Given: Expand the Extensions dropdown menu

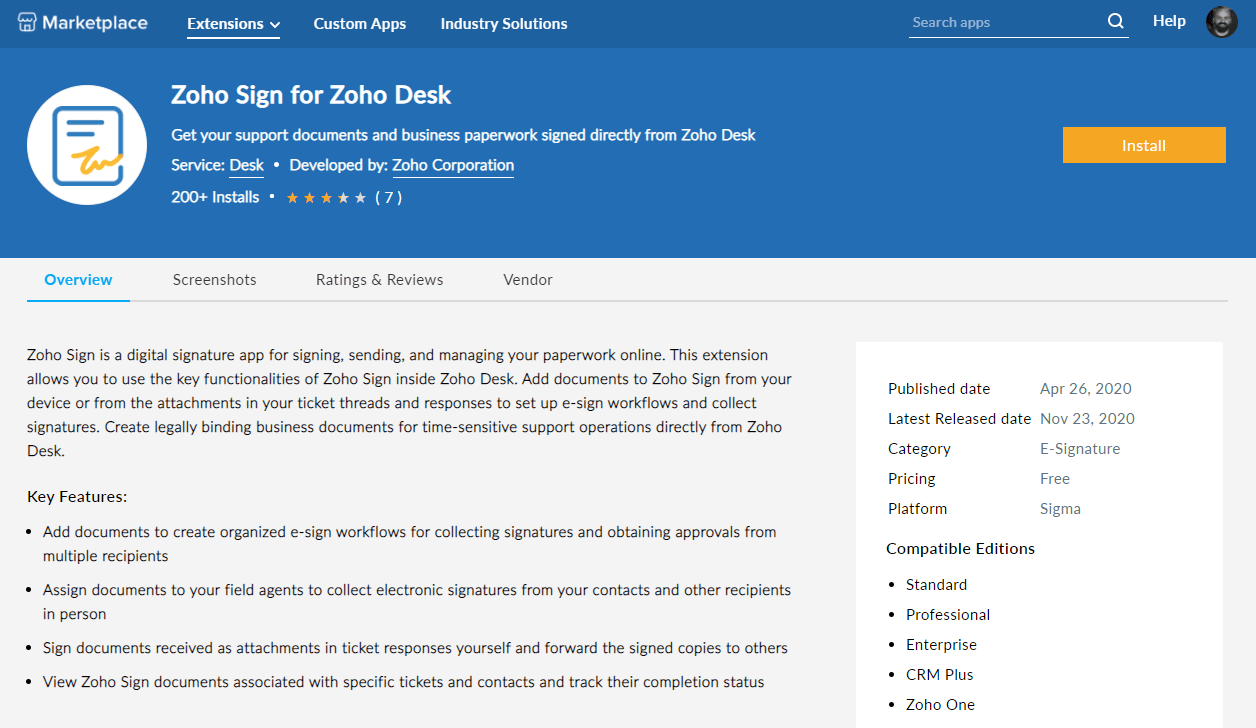Looking at the screenshot, I should pyautogui.click(x=233, y=24).
